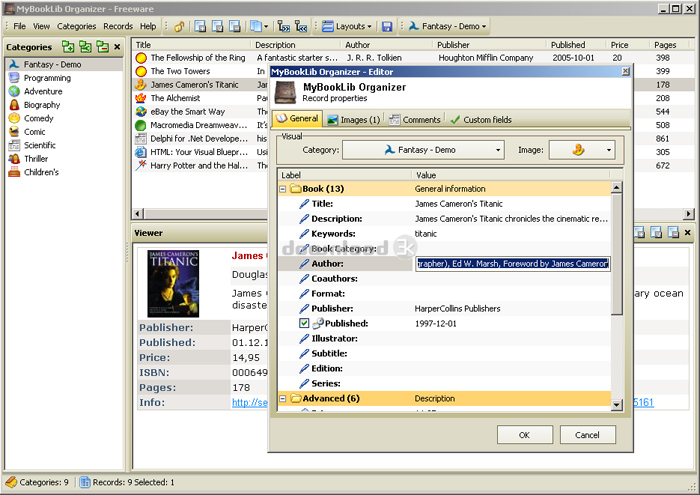Click edit category icon in Categories header

coord(85,46)
